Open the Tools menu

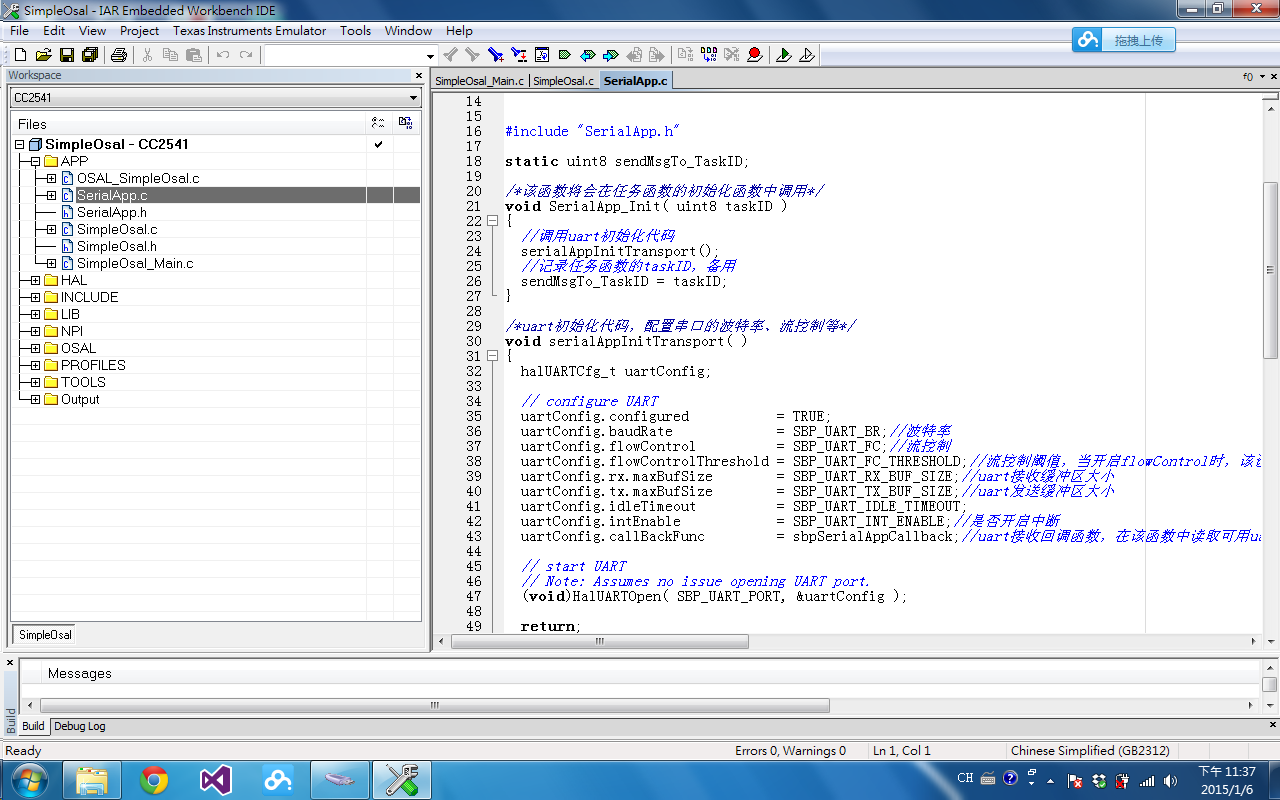tap(355, 31)
